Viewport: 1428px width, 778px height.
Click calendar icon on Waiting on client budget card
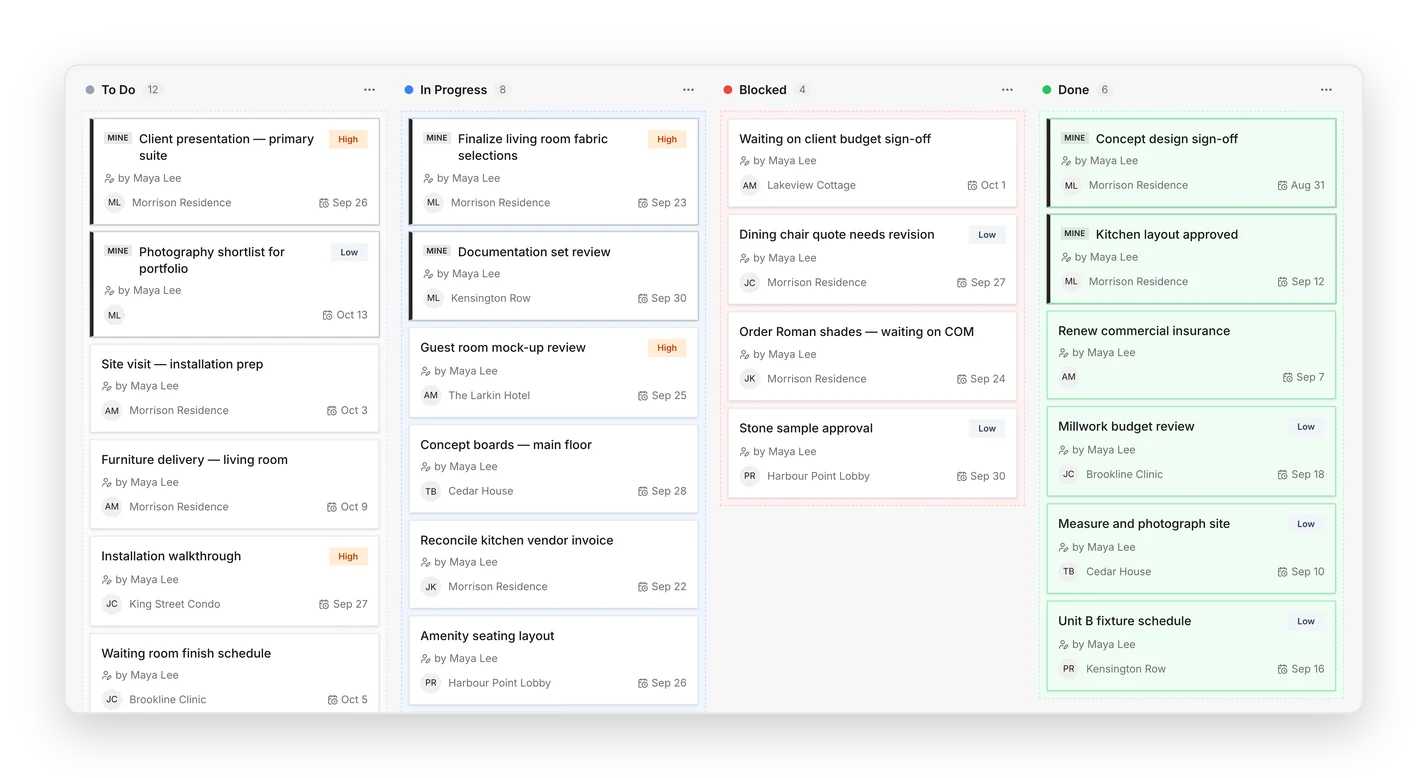point(972,185)
